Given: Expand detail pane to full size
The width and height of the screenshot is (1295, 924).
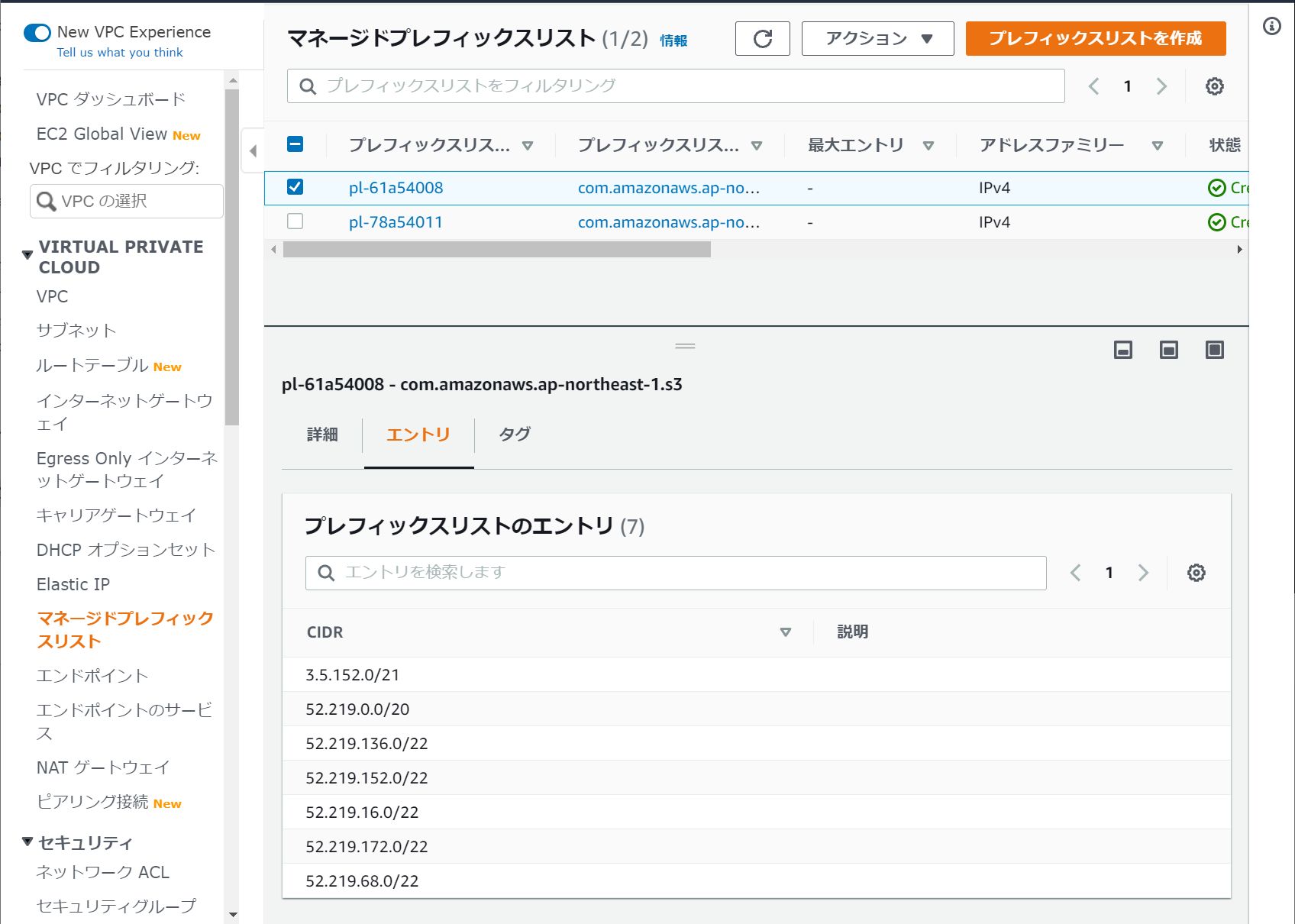Looking at the screenshot, I should point(1214,350).
